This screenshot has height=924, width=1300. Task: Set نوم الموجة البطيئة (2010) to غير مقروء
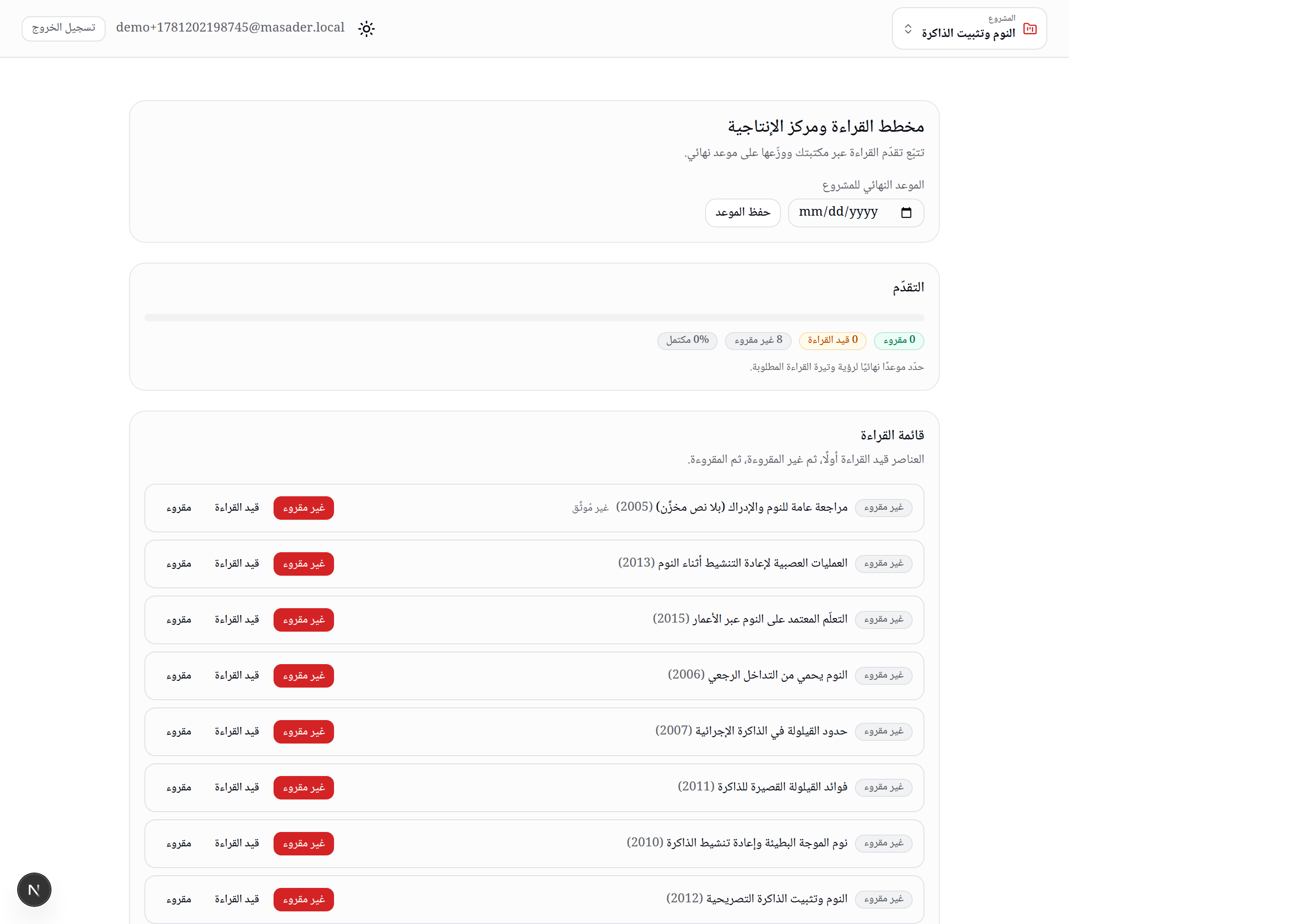pyautogui.click(x=303, y=843)
